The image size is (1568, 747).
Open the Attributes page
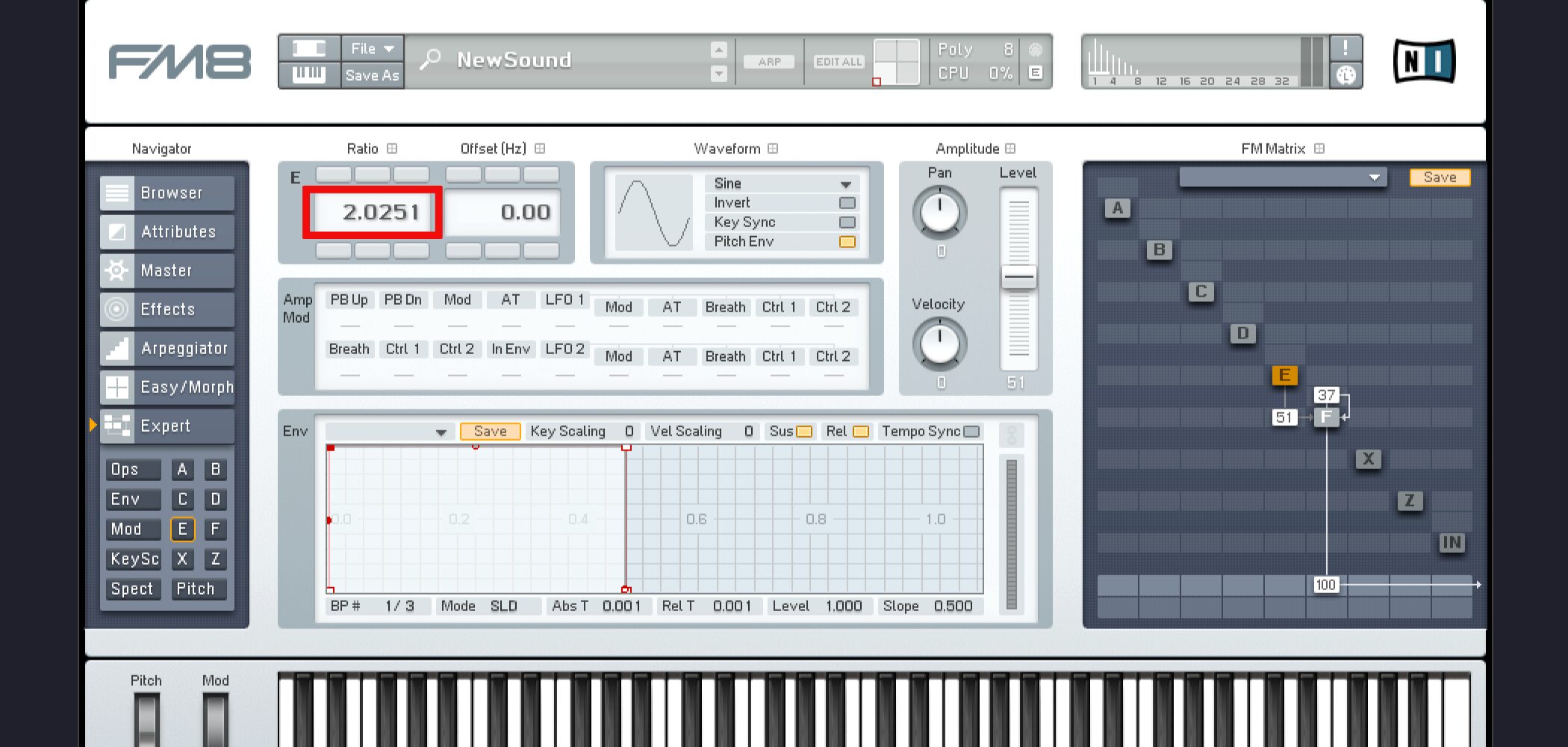[x=167, y=232]
